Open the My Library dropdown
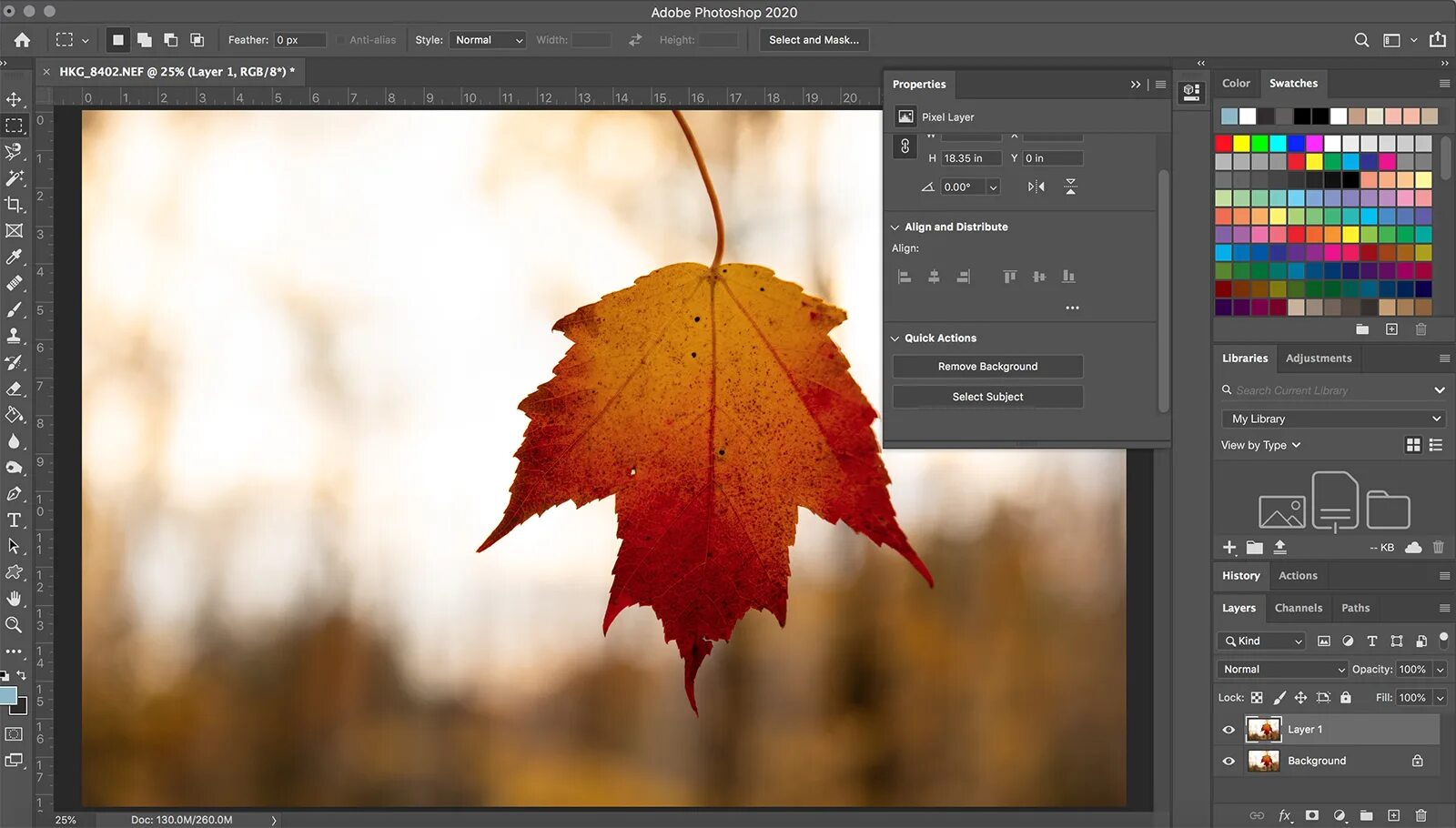 point(1333,419)
